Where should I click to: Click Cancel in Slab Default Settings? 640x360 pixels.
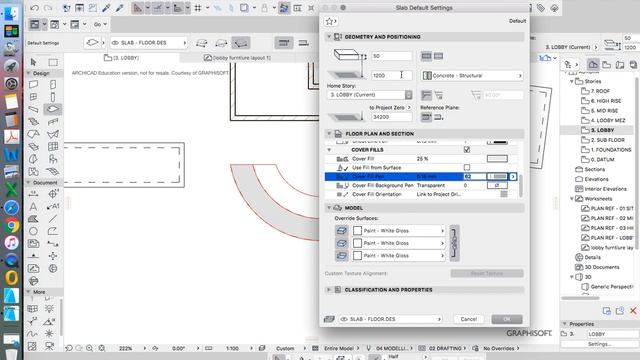click(469, 319)
